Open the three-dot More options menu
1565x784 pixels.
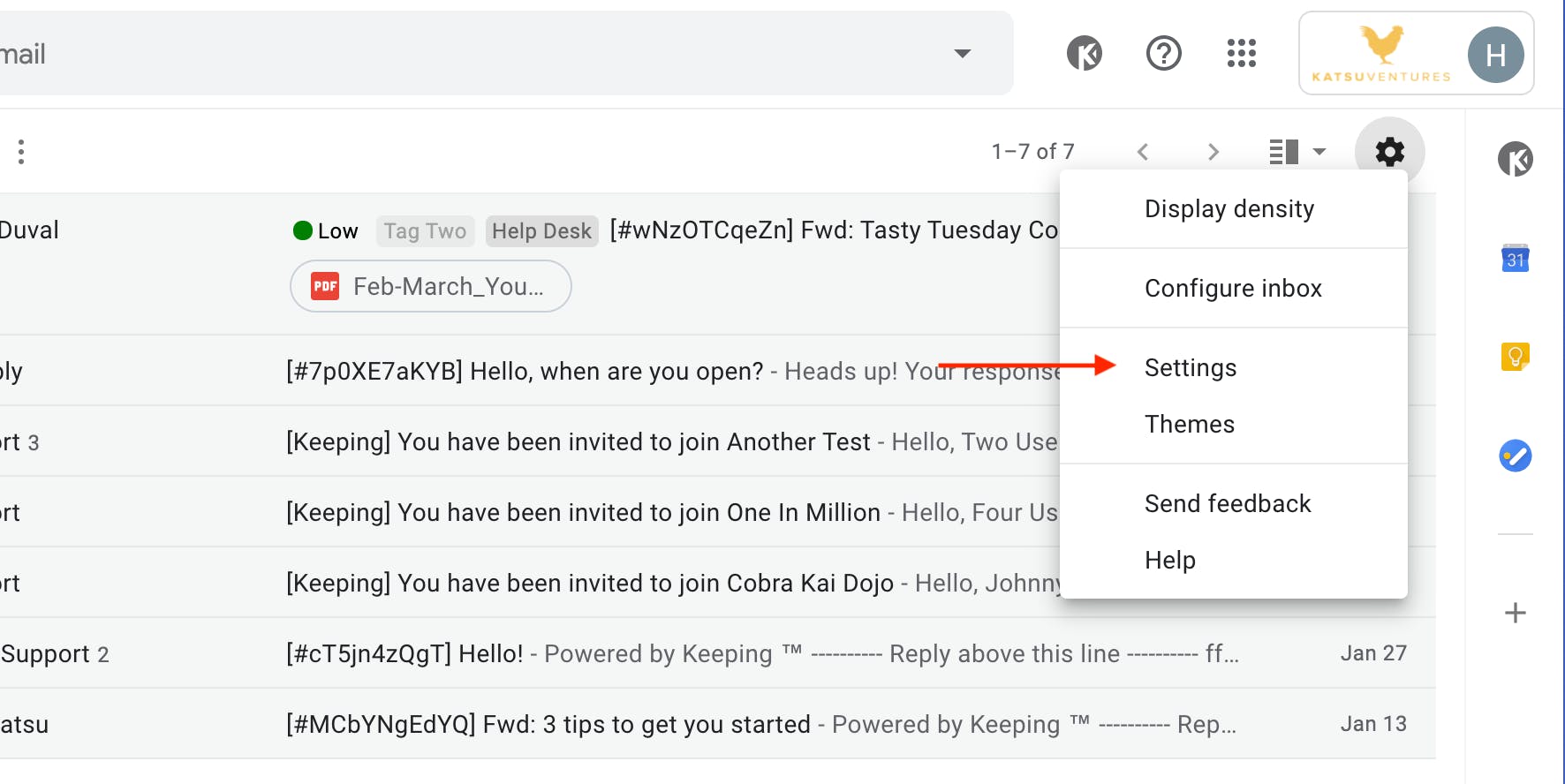click(x=21, y=152)
